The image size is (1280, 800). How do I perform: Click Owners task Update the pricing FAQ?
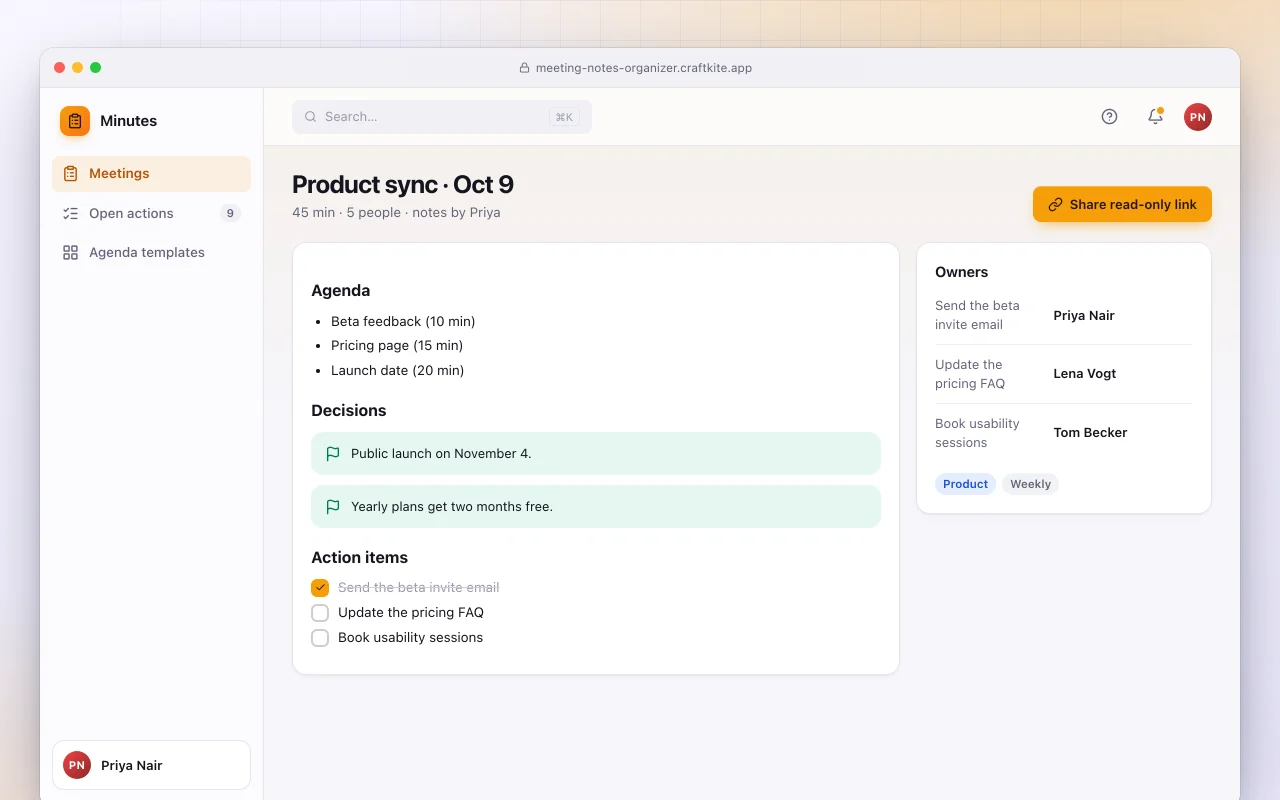970,374
